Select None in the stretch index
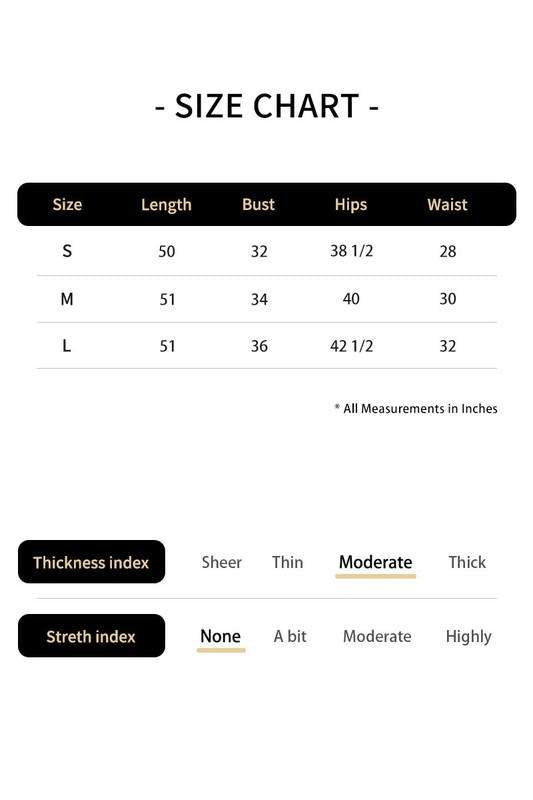533x800 pixels. click(220, 636)
